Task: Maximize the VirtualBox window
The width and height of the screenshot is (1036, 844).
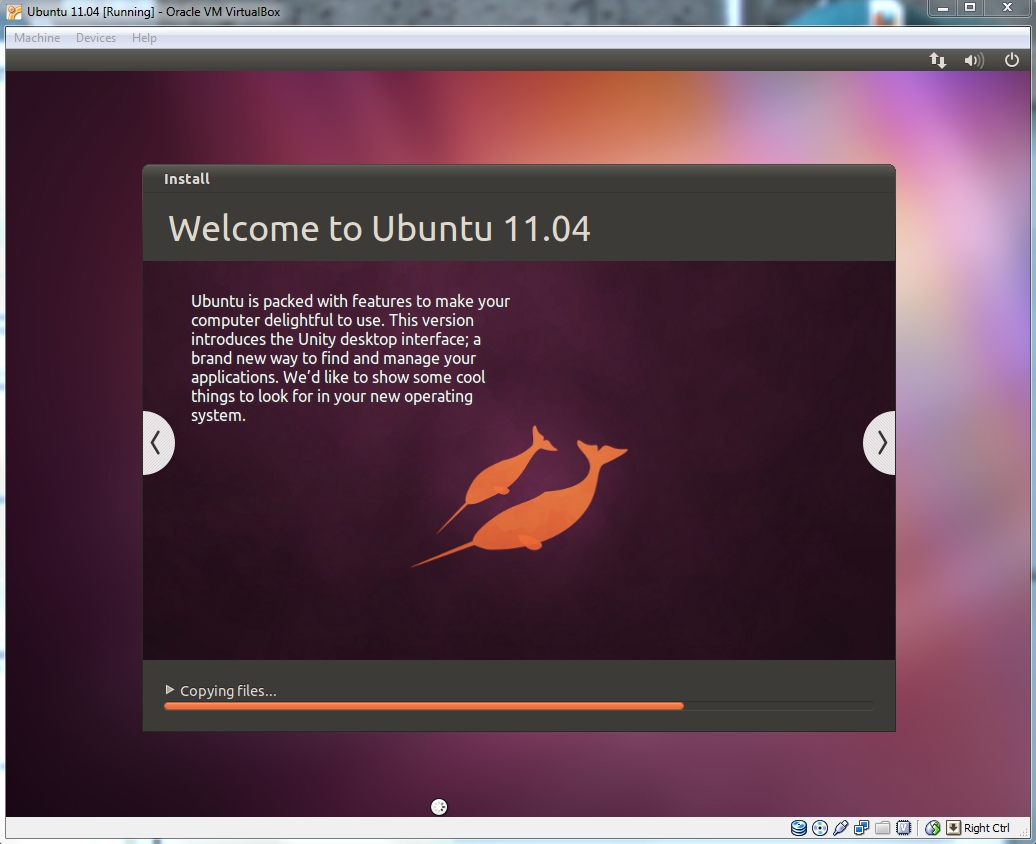Action: tap(970, 8)
